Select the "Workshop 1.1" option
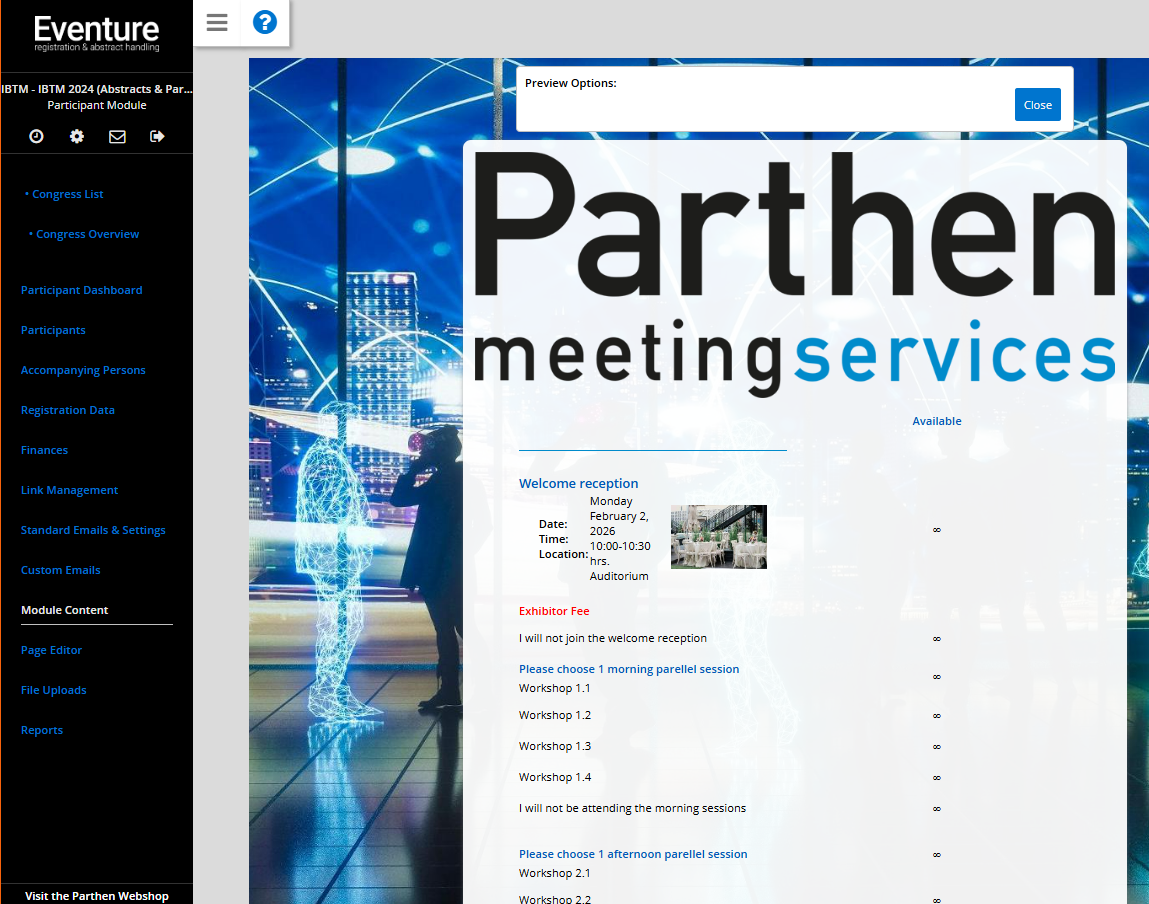 [x=555, y=688]
